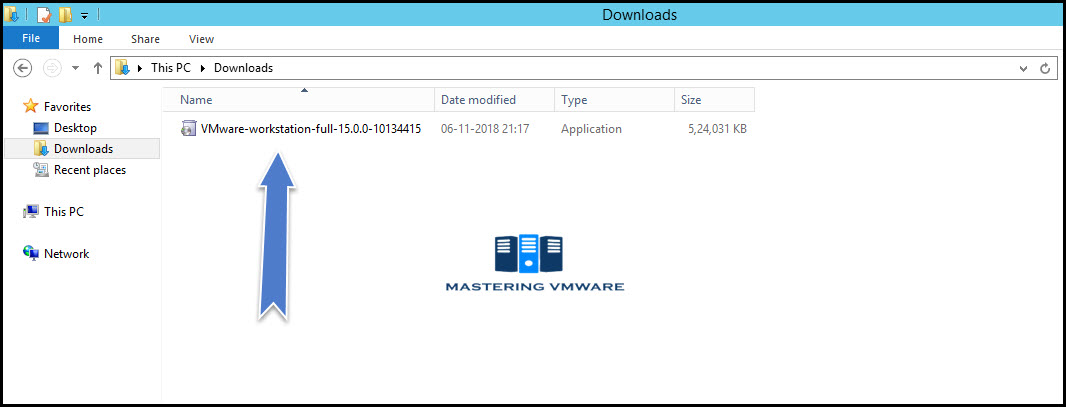
Task: Click the Properties quick access icon
Action: [44, 14]
